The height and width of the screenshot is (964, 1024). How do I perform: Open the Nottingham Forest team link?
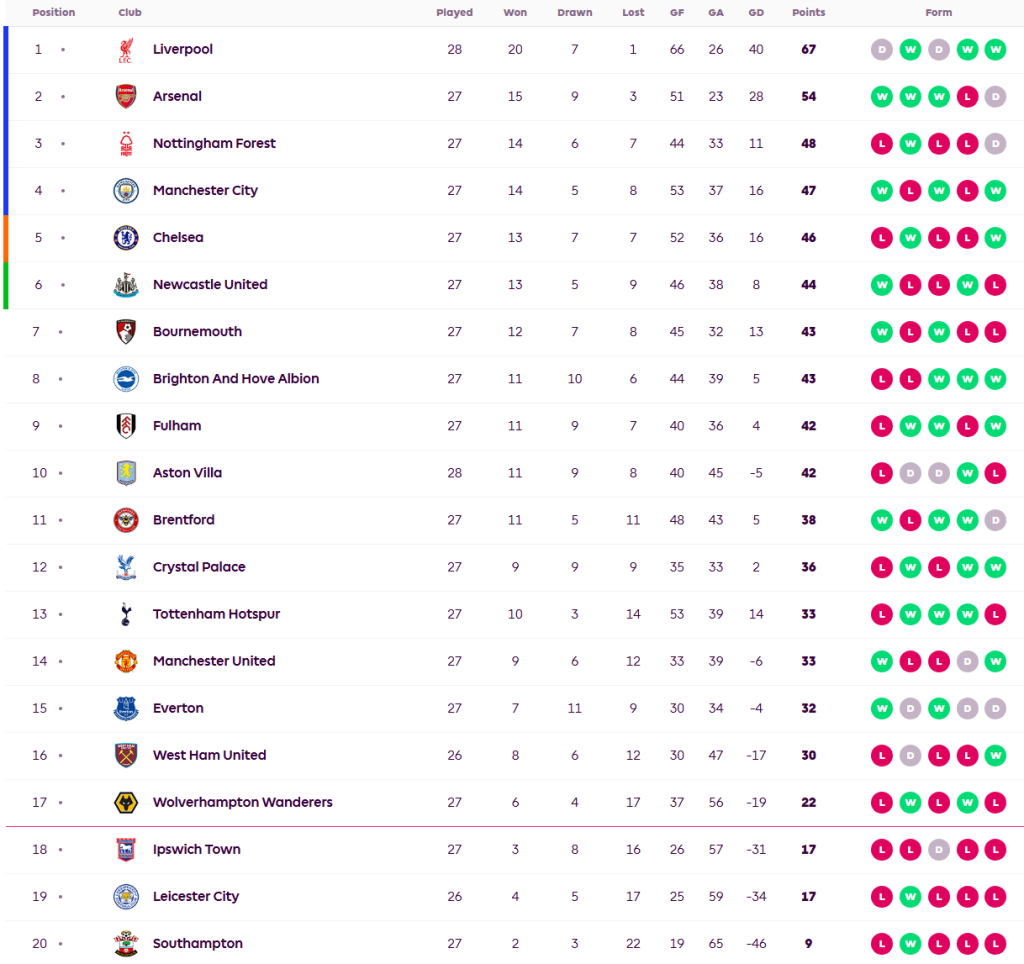click(x=214, y=144)
